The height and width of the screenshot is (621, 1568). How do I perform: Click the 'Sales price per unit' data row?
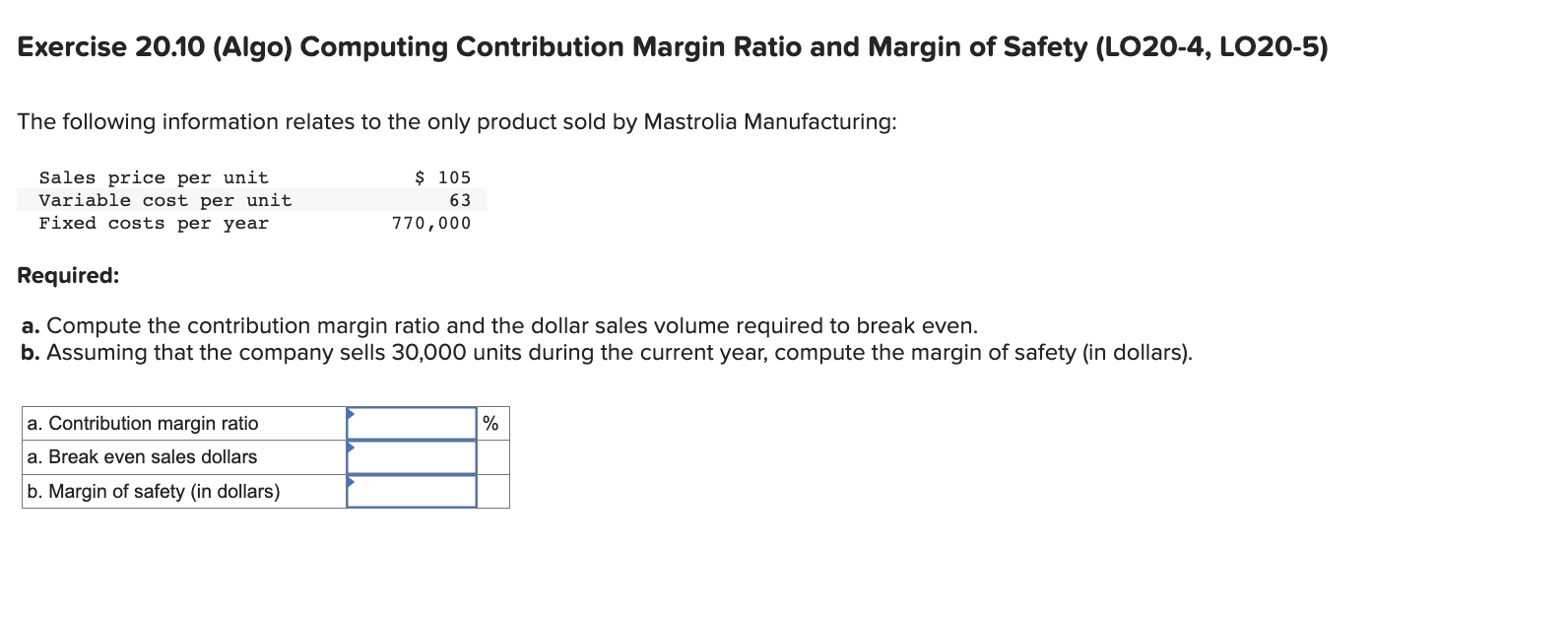tap(252, 177)
